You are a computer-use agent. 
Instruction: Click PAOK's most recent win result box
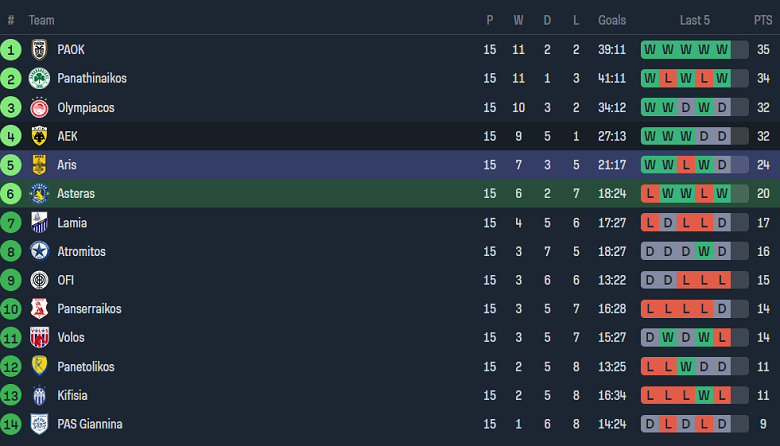[x=722, y=49]
